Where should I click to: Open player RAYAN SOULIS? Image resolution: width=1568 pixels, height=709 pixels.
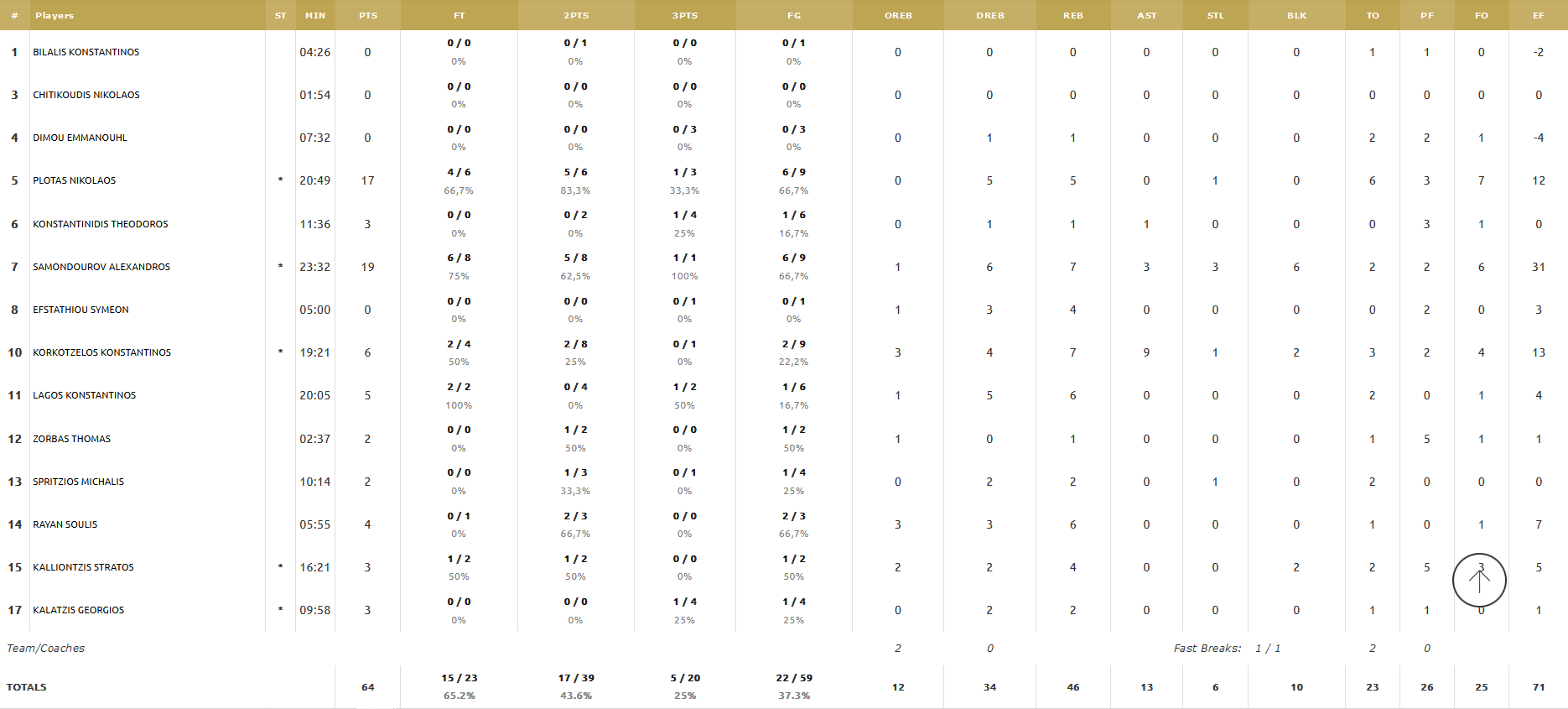(x=65, y=524)
